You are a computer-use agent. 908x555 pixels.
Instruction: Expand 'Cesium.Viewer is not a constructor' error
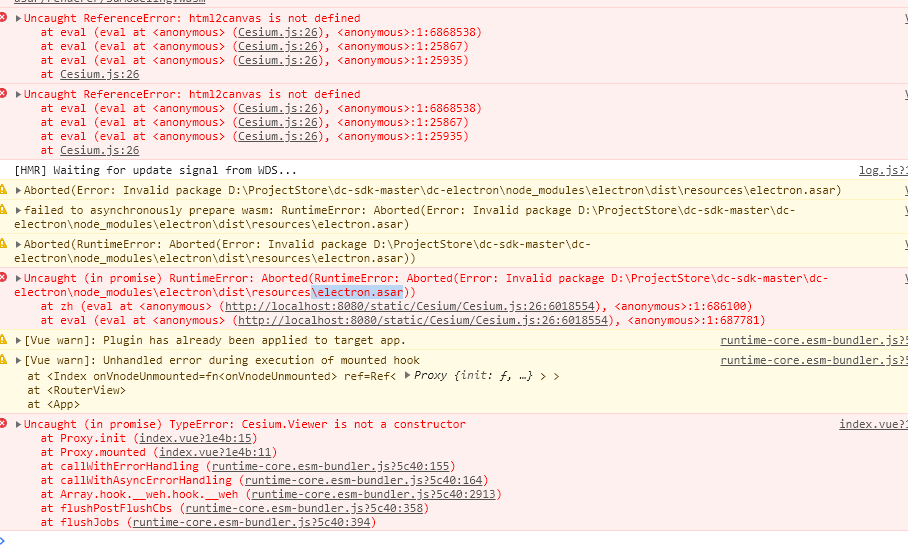[18, 425]
